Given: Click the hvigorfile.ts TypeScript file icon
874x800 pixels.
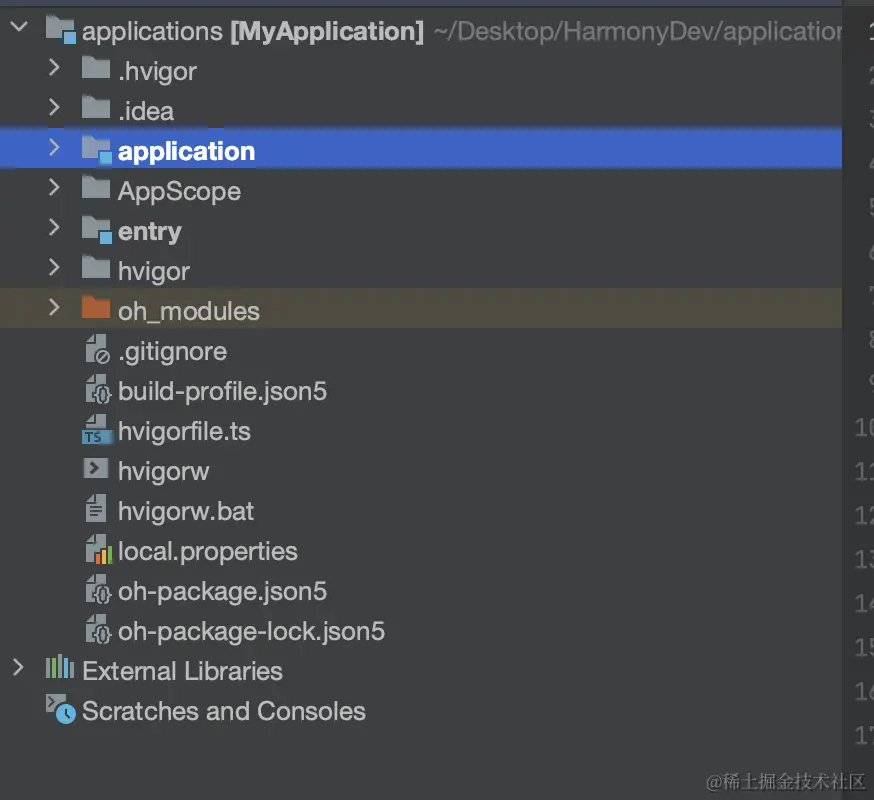Looking at the screenshot, I should (x=96, y=431).
